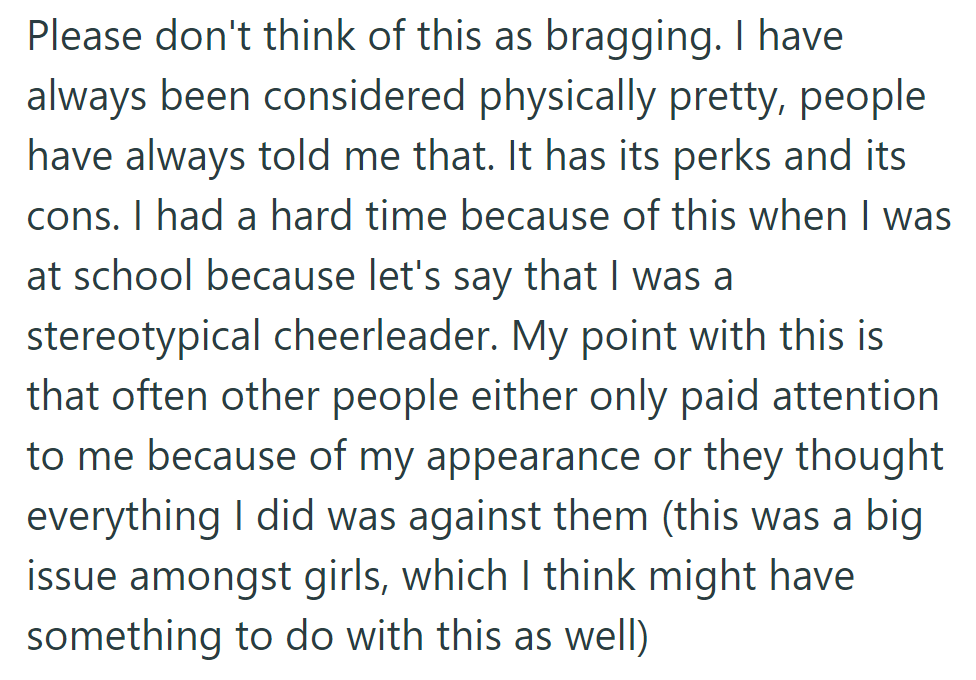The image size is (976, 680).
Task: Click the word "physically" in the paragraph
Action: 562,97
